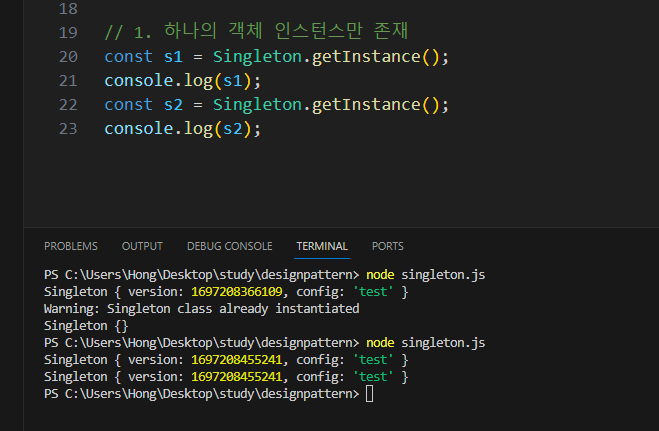Click console.log(s2) on line 23
This screenshot has height=431, width=659.
pyautogui.click(x=183, y=129)
